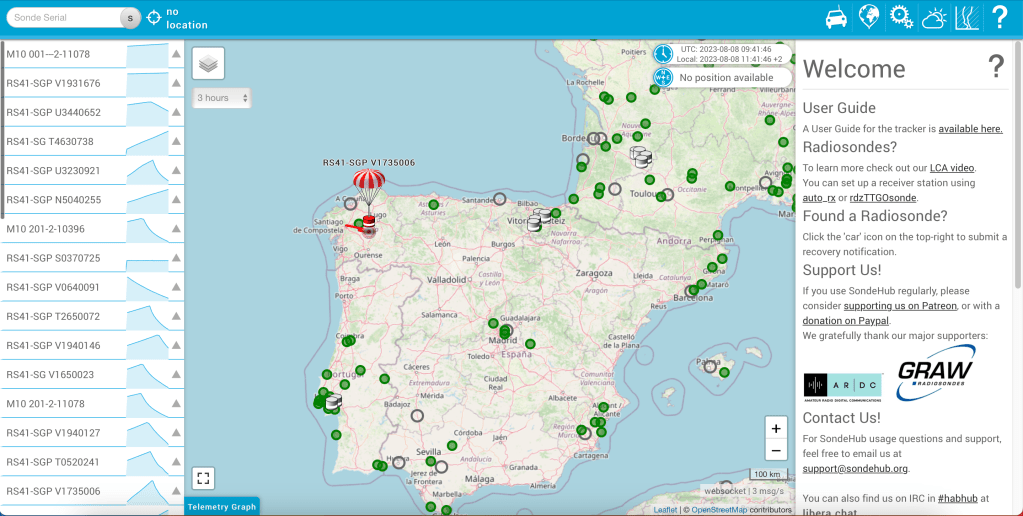The height and width of the screenshot is (516, 1023).
Task: Click the Skew-T sounding chart icon
Action: [x=966, y=17]
